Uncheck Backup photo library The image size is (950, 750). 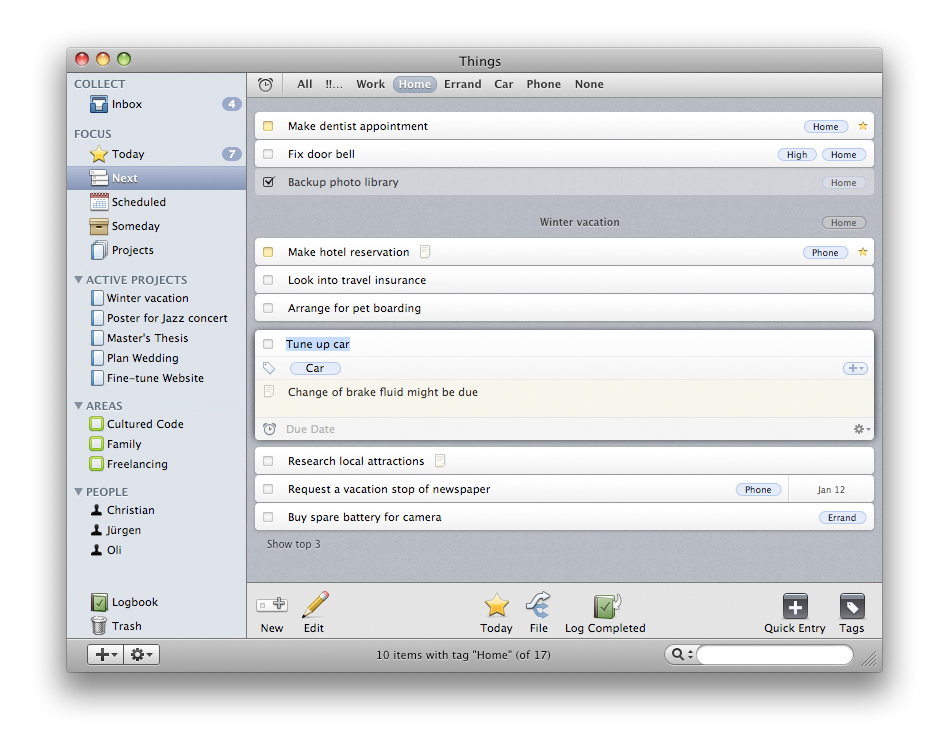(x=268, y=182)
